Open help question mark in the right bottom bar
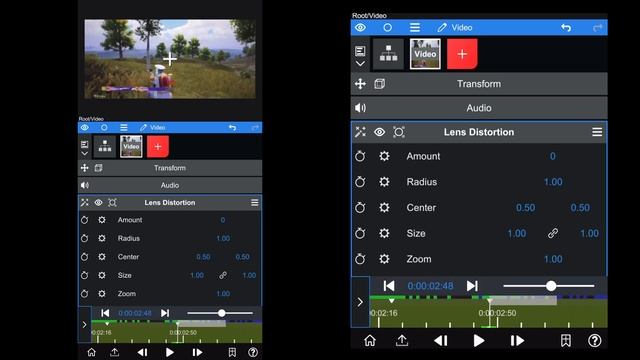640x360 pixels. coord(595,340)
